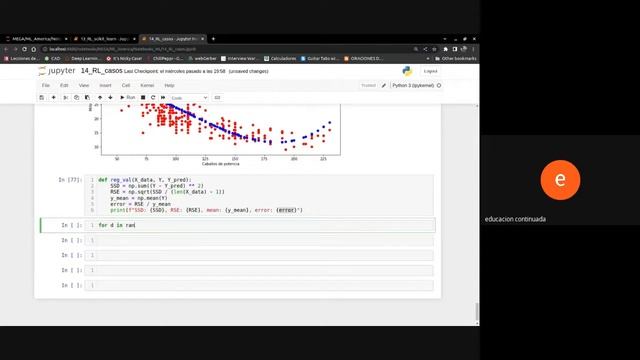The width and height of the screenshot is (640, 360).
Task: Click the orange 'e' participant avatar
Action: point(560,180)
